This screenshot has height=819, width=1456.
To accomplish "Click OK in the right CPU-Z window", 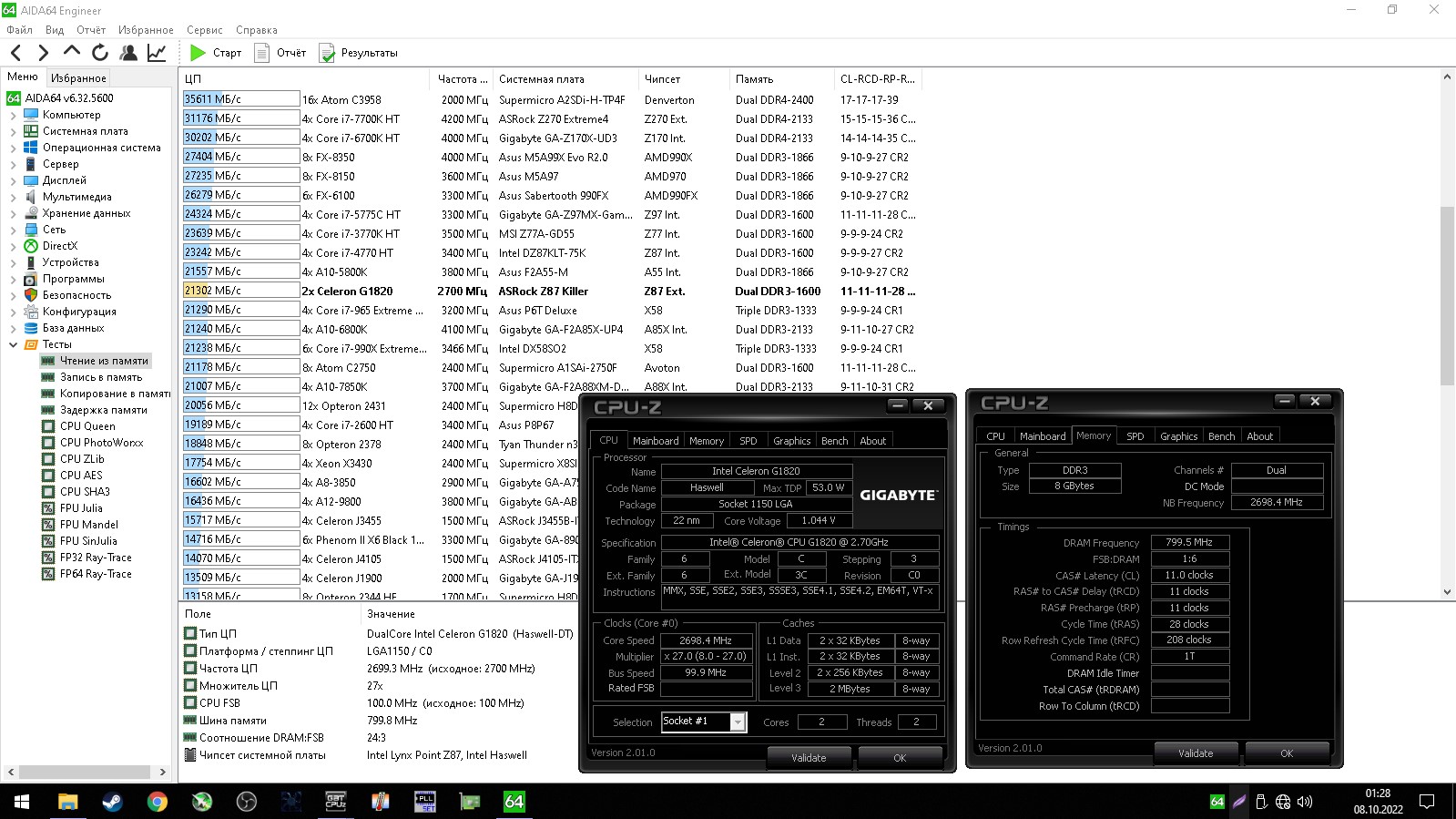I will [1287, 753].
